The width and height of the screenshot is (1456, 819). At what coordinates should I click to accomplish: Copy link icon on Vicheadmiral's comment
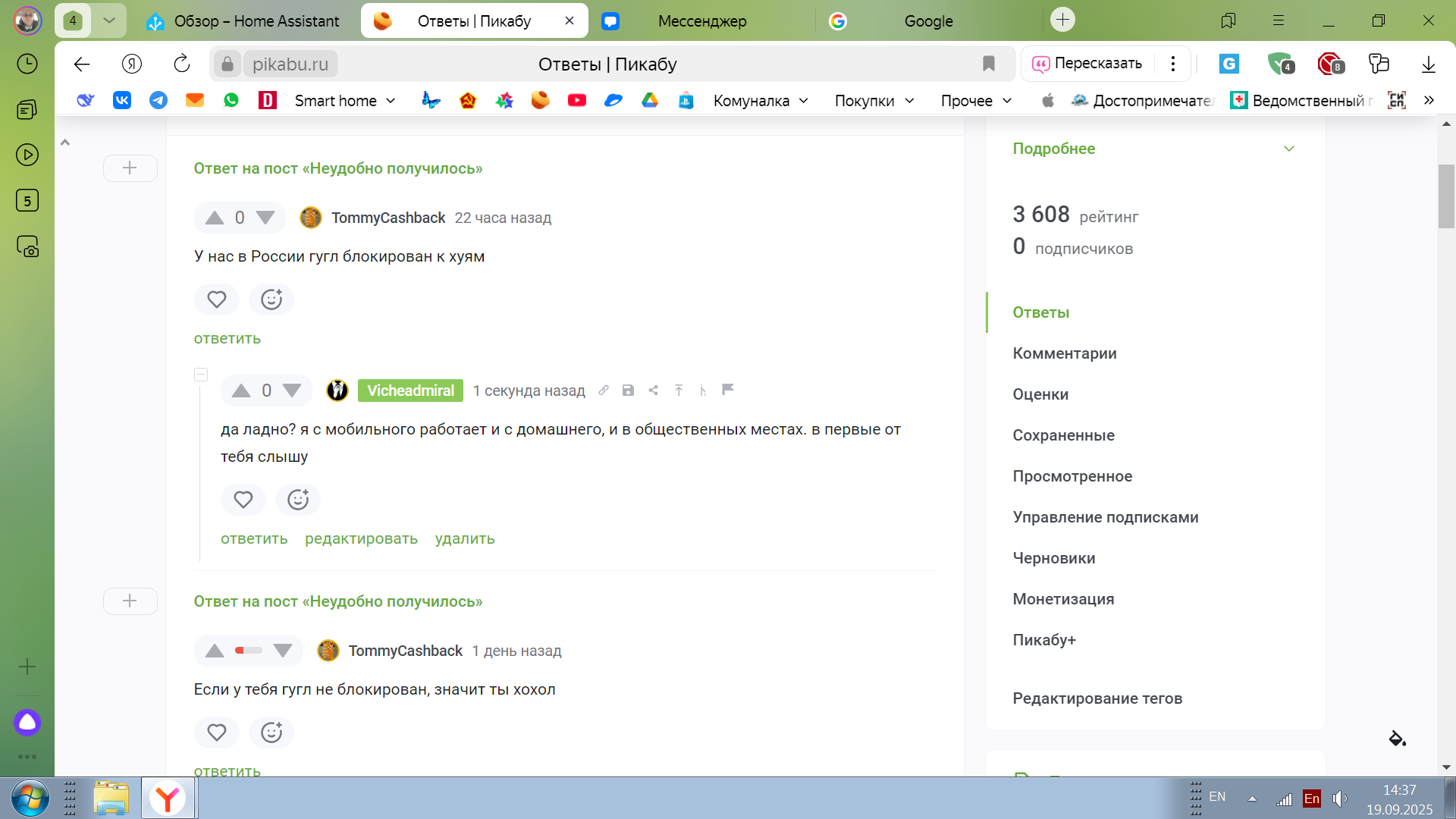[x=604, y=391]
